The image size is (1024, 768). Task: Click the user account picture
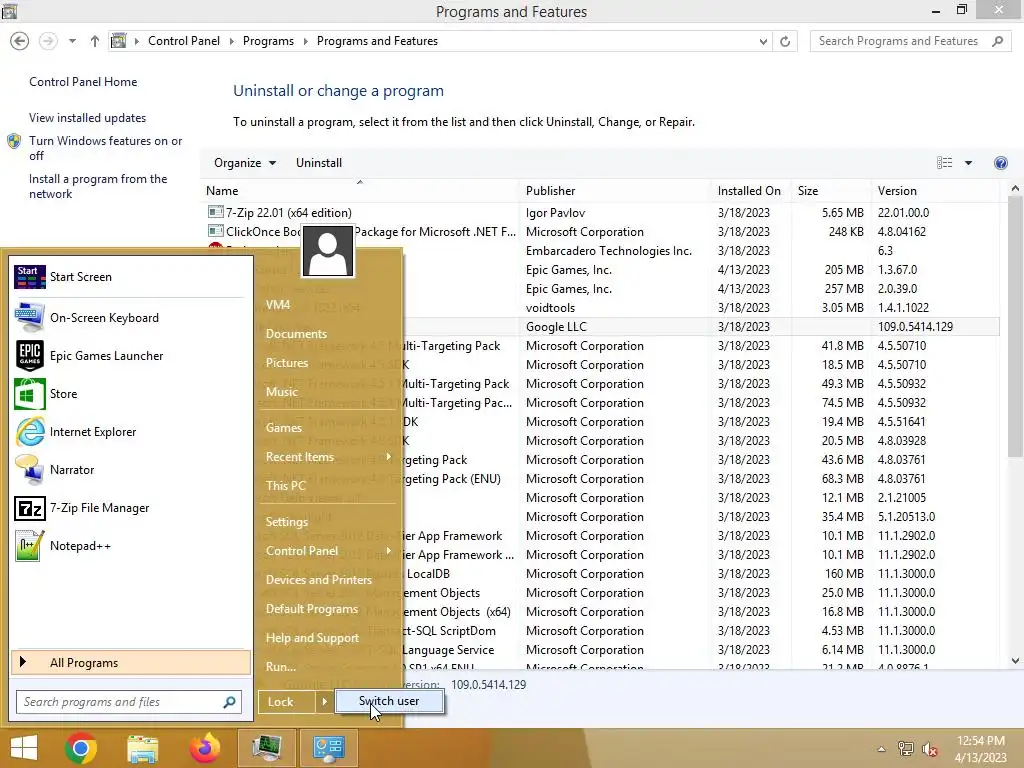[x=328, y=251]
